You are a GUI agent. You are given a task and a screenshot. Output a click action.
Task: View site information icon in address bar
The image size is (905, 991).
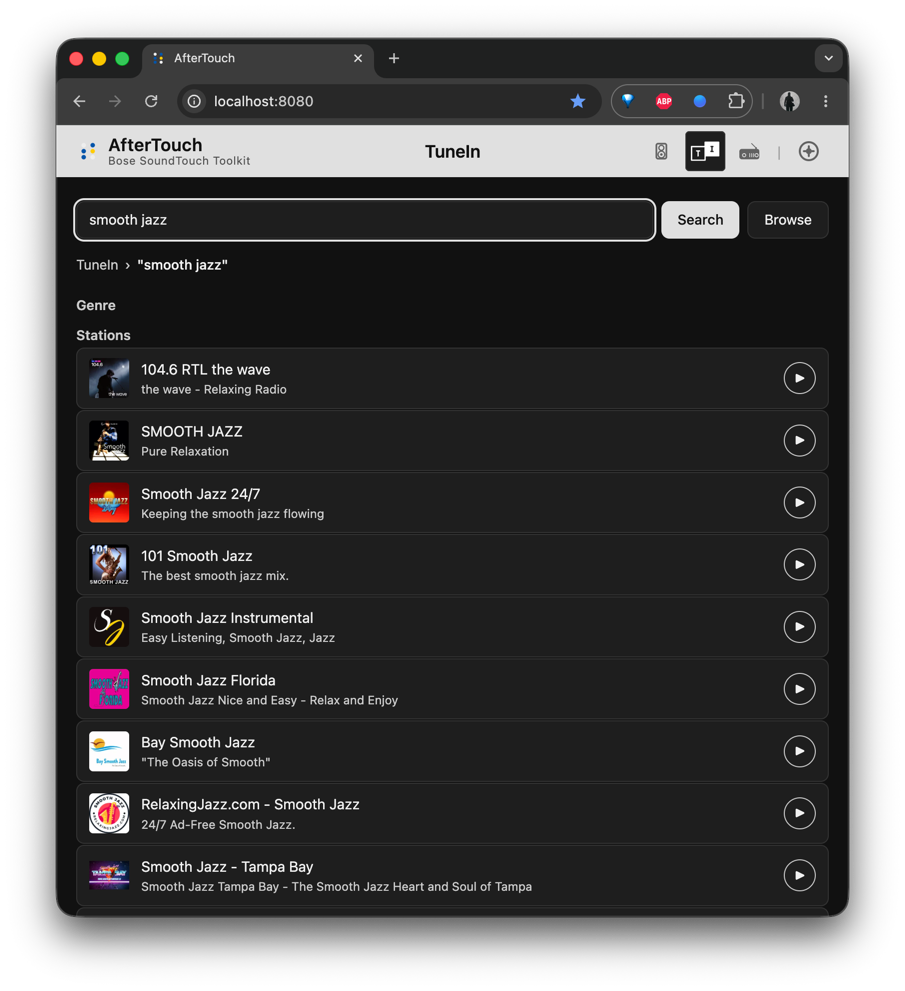[x=195, y=101]
